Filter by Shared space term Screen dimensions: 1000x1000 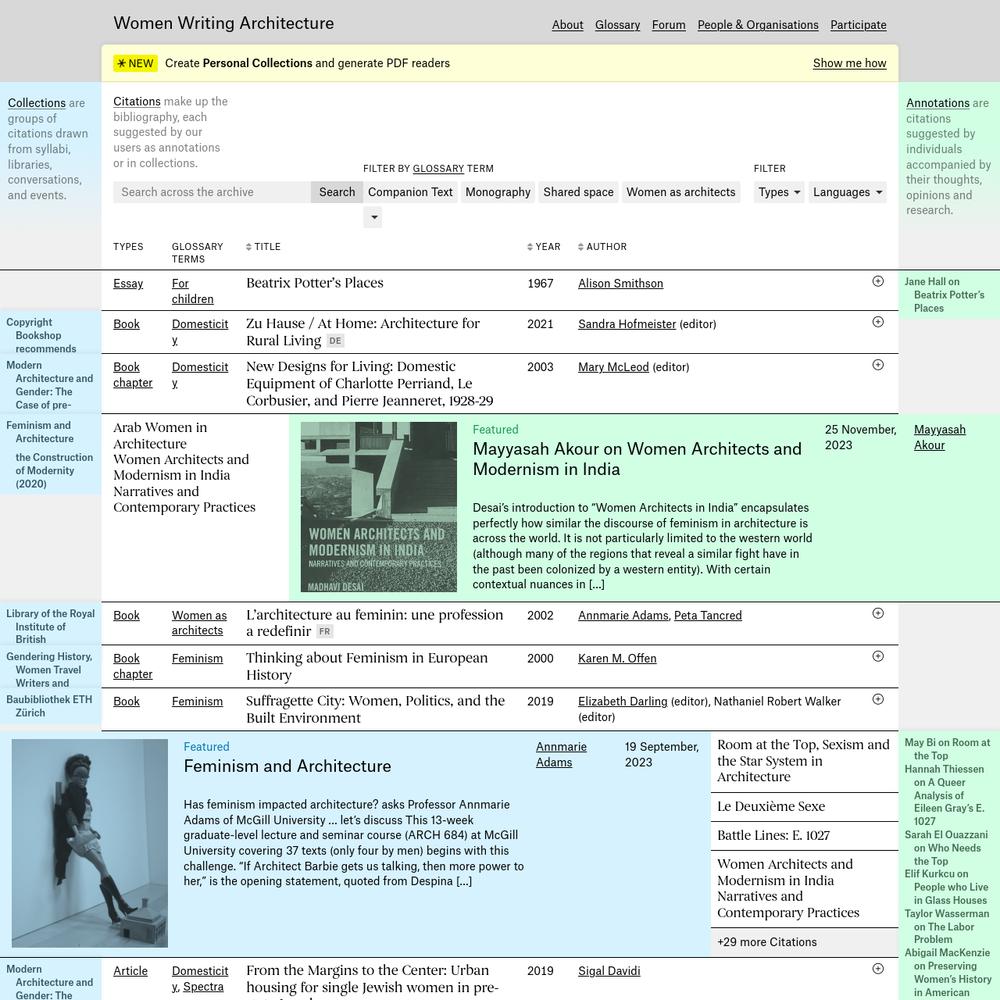pos(578,192)
